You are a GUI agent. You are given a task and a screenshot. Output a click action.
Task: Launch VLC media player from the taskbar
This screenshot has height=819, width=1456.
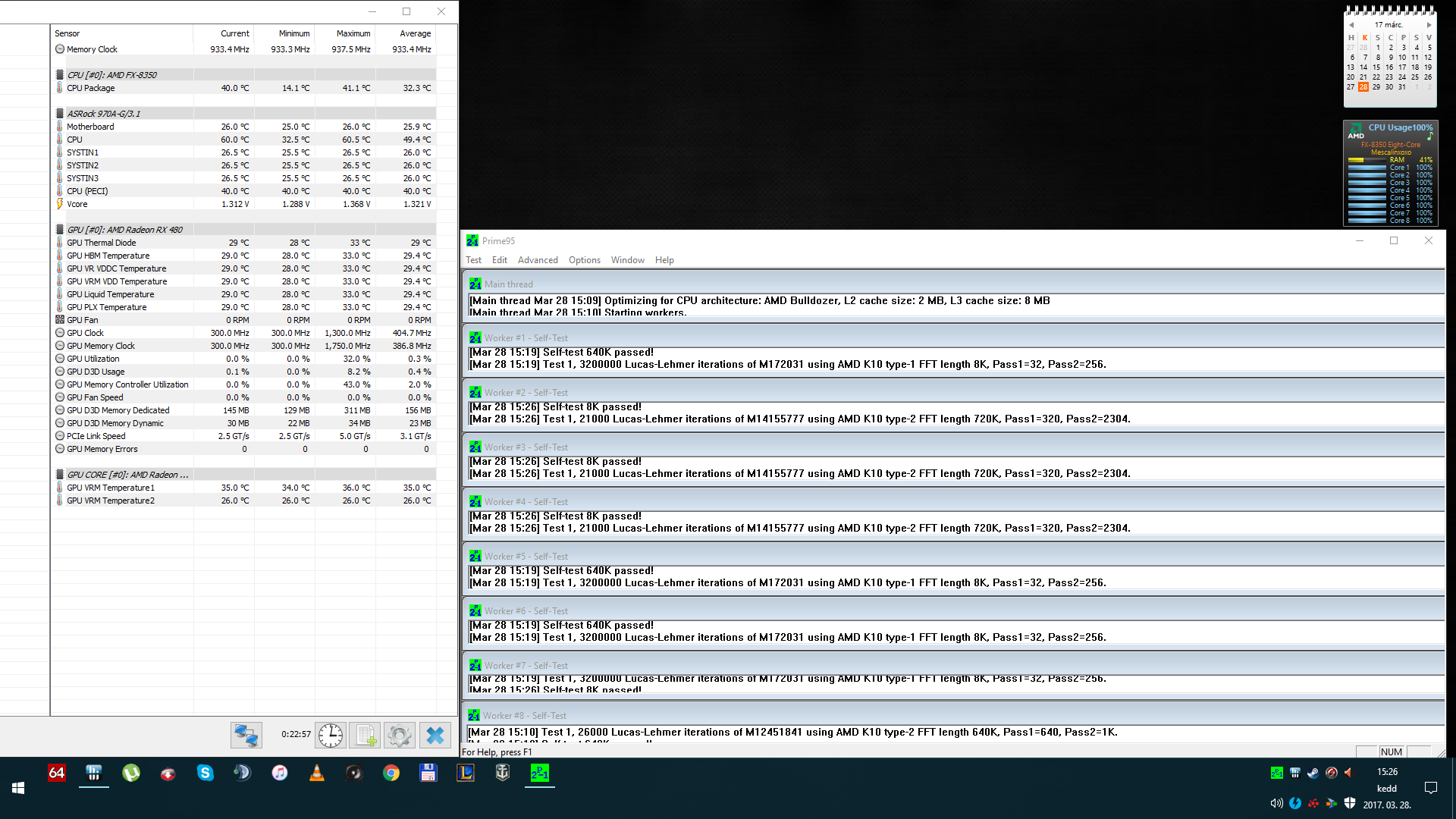[x=317, y=773]
